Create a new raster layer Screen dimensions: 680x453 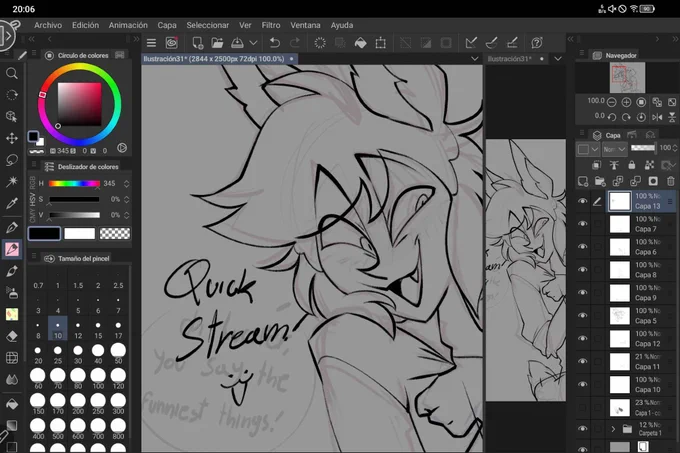tap(583, 181)
